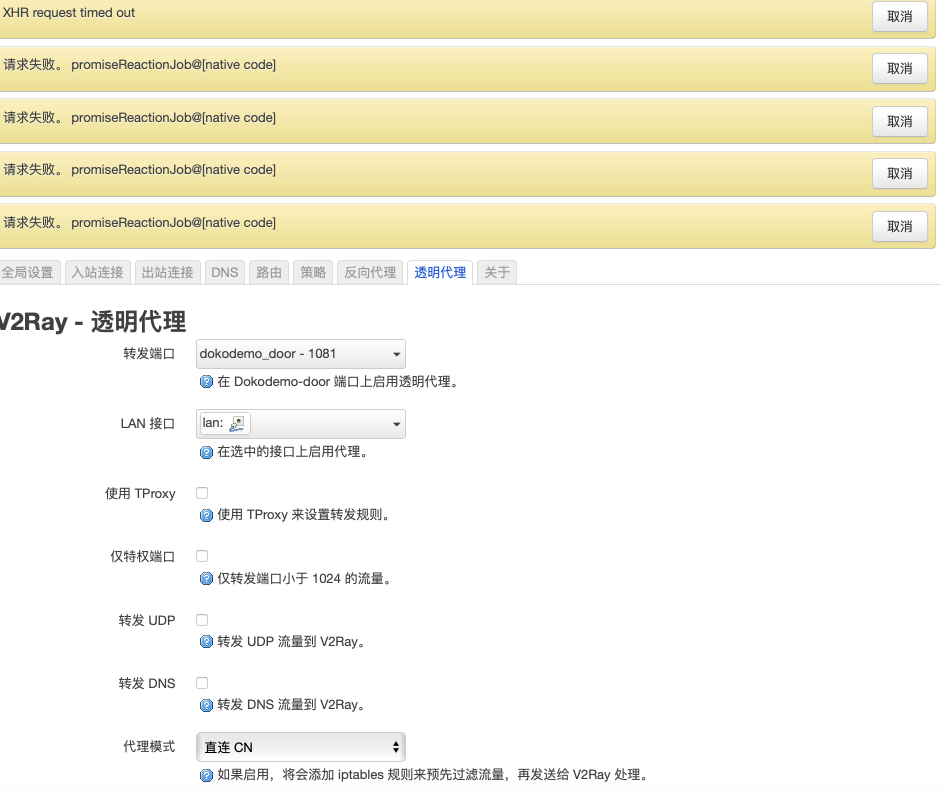The height and width of the screenshot is (789, 946).
Task: Click the lan: interface badge in dropdown
Action: point(225,423)
